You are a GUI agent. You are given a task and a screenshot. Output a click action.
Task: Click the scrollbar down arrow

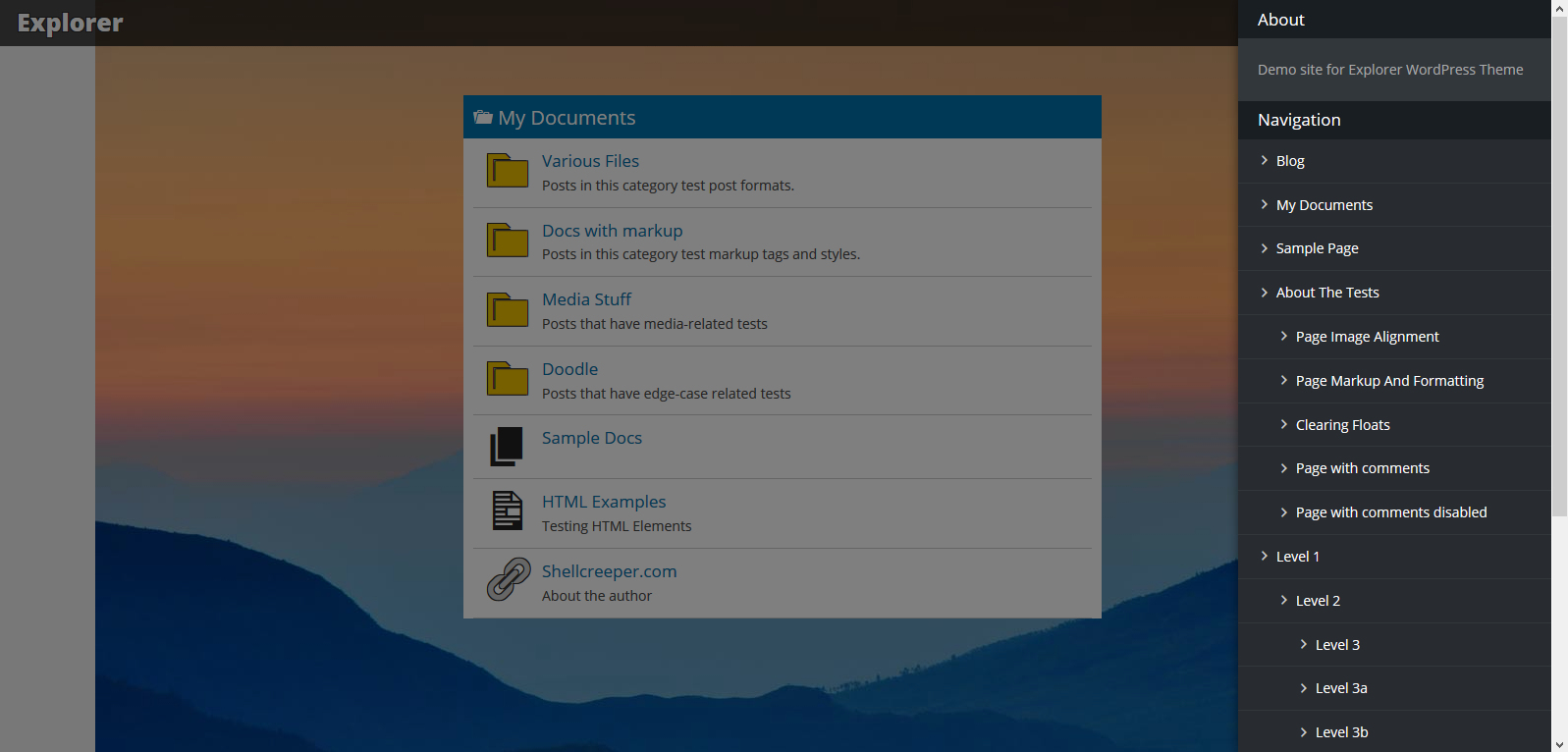click(1559, 744)
